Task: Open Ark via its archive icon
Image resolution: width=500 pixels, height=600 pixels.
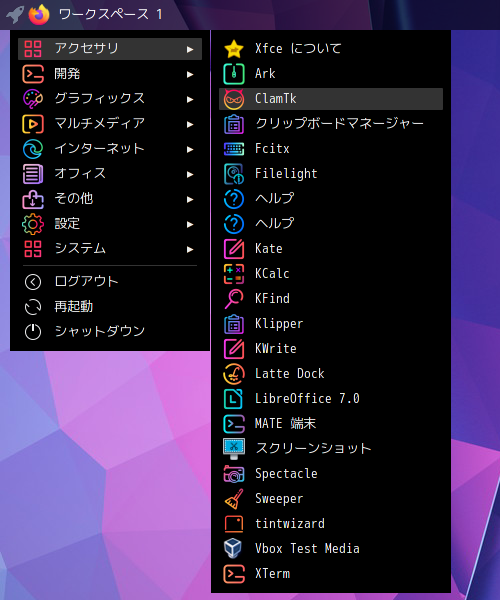Action: click(234, 74)
